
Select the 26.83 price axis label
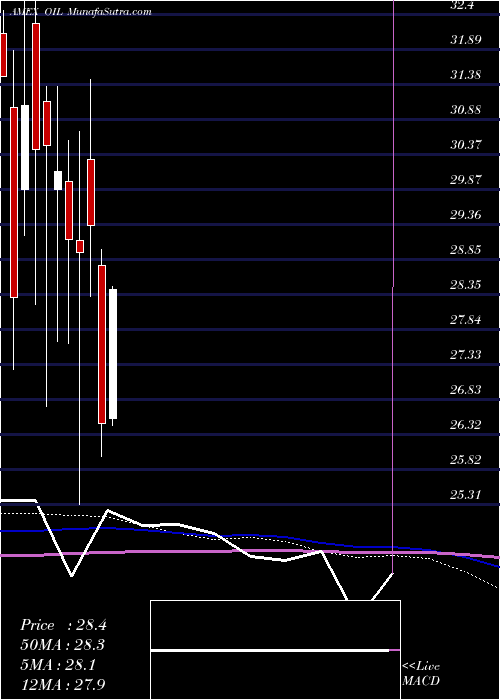point(466,390)
